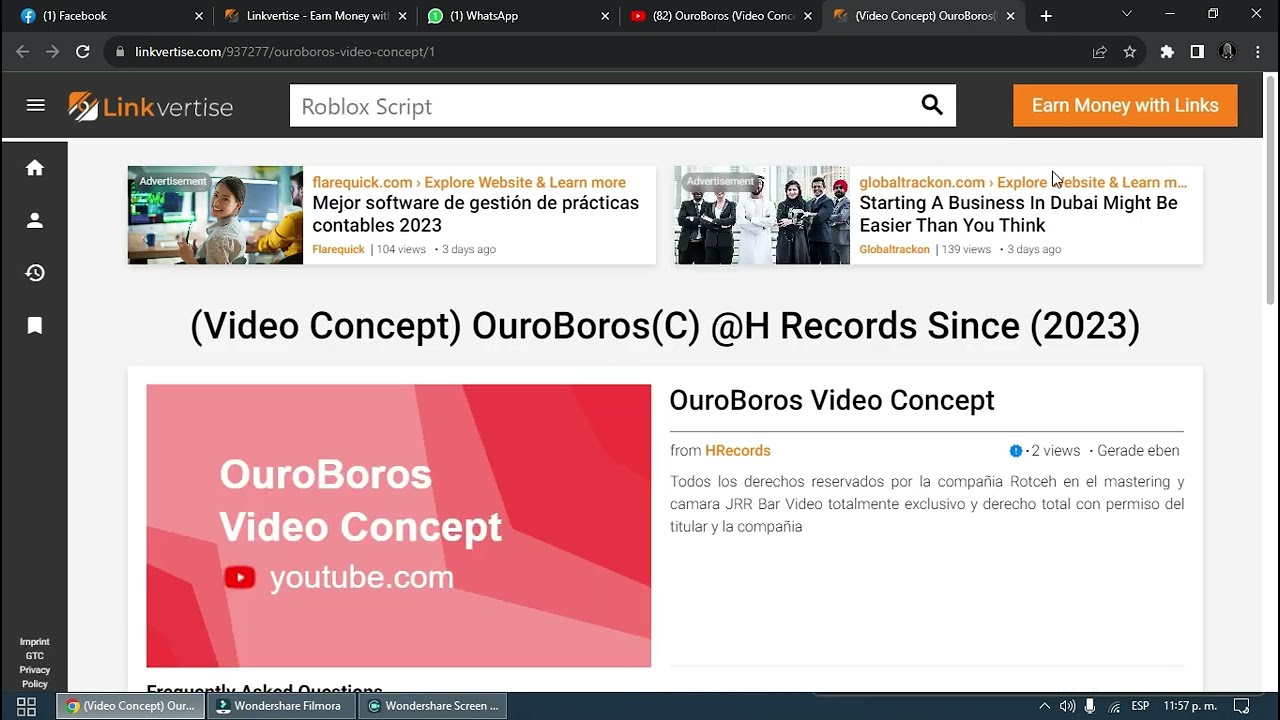Open the volume speaker tray icon
Image resolution: width=1280 pixels, height=720 pixels.
[x=1067, y=706]
